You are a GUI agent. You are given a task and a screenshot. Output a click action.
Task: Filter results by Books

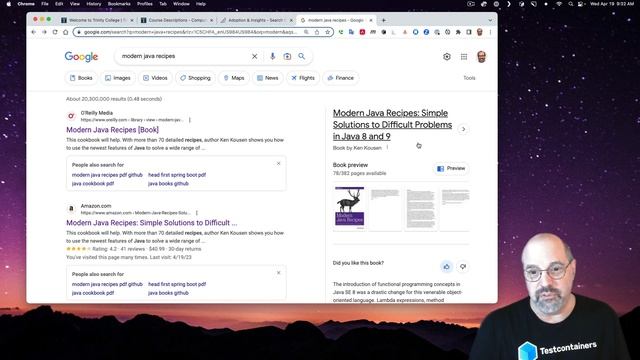coord(81,78)
